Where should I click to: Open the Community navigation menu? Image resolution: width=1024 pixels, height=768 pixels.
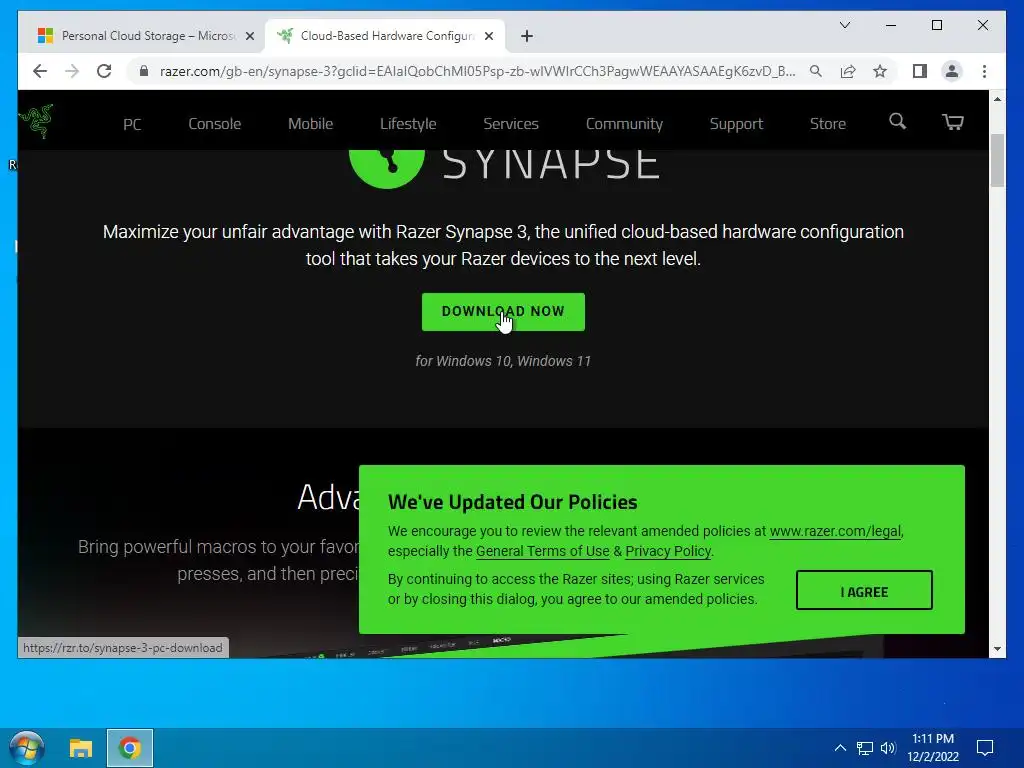(x=624, y=124)
